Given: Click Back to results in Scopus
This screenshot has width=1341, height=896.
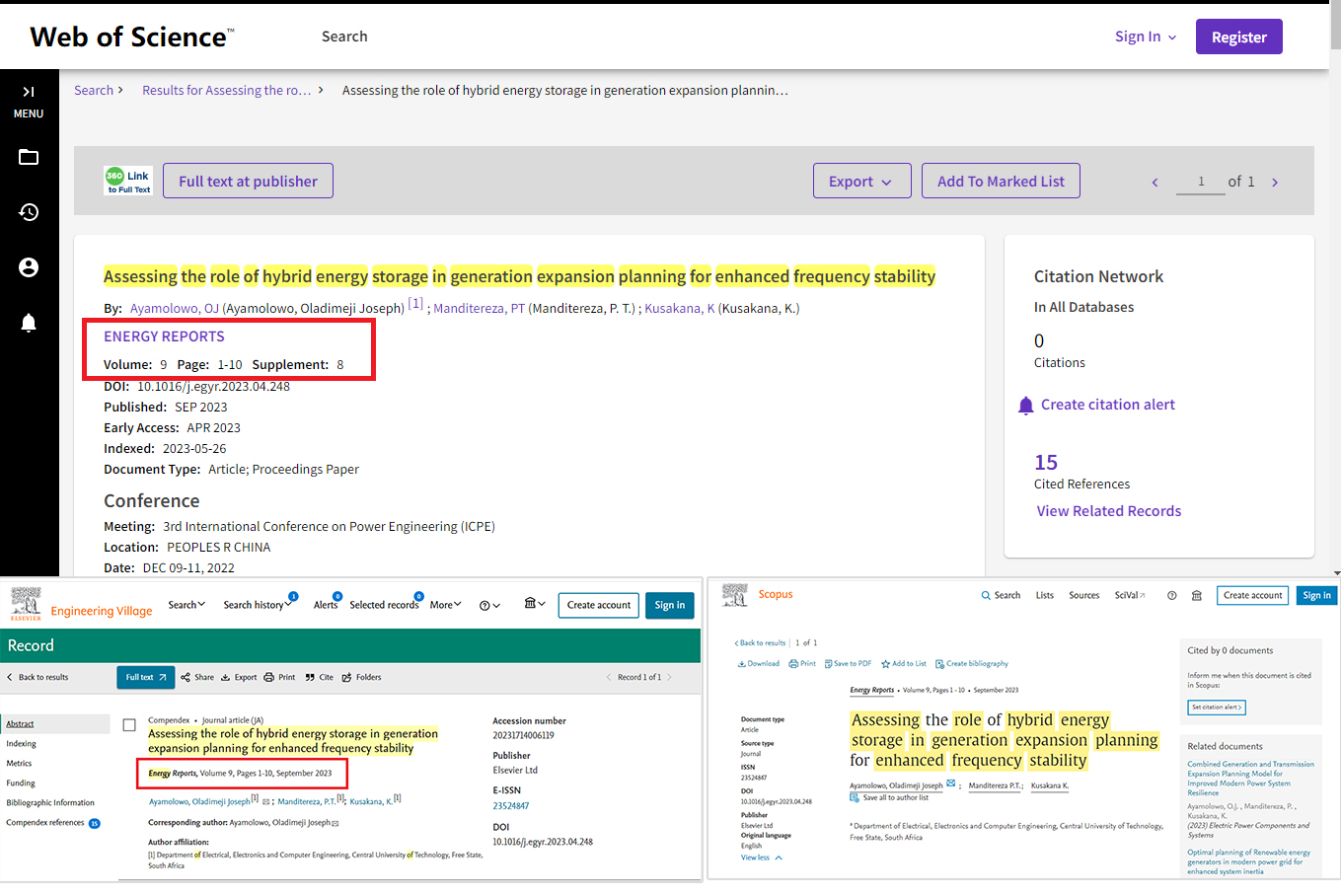Looking at the screenshot, I should (x=760, y=642).
